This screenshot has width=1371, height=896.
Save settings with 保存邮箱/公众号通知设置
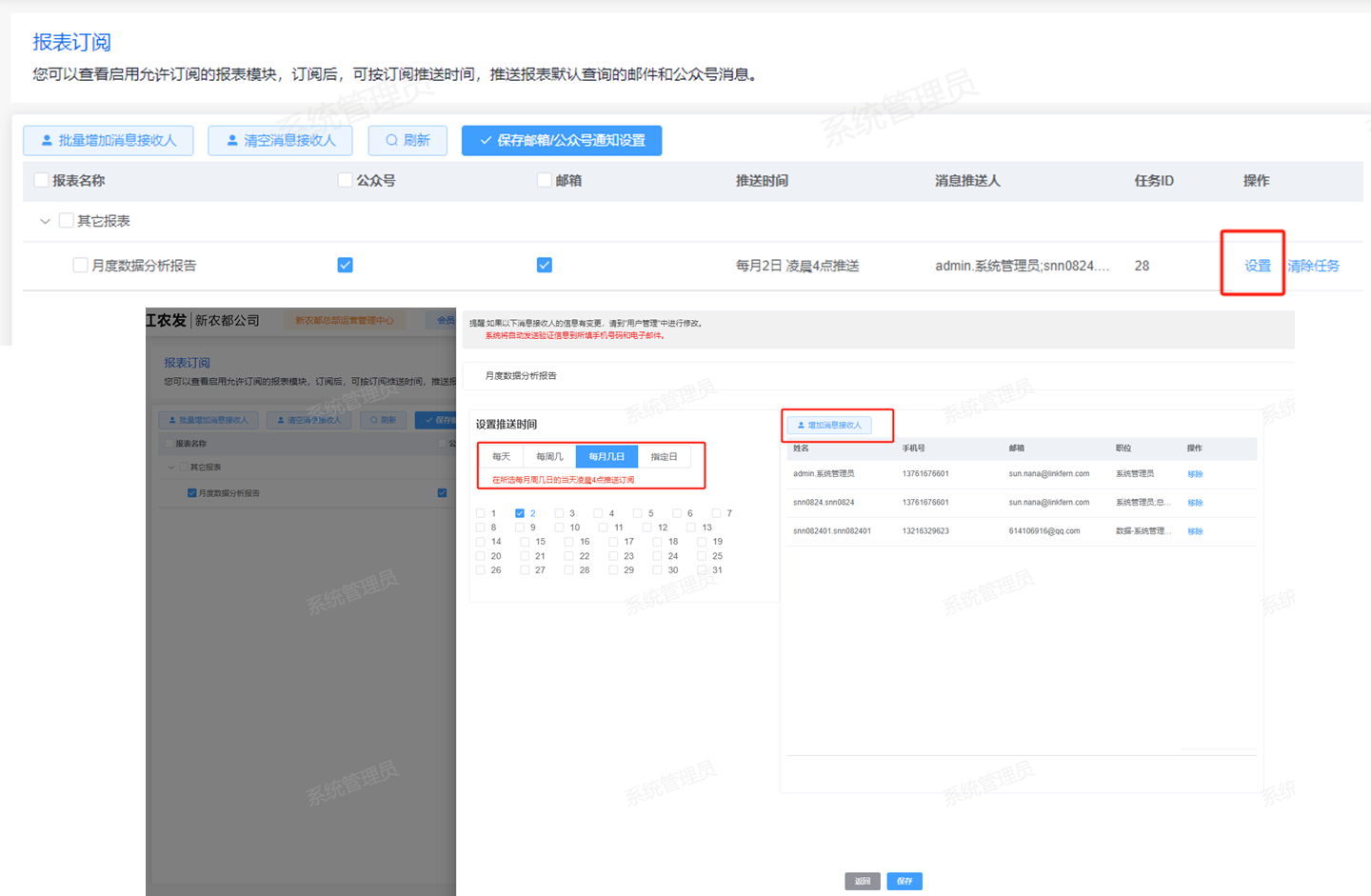561,140
